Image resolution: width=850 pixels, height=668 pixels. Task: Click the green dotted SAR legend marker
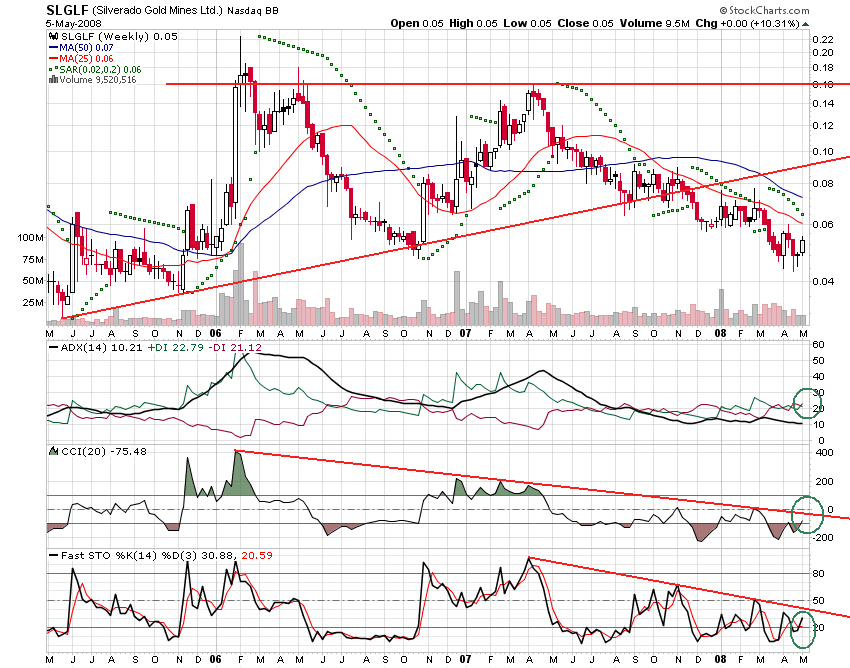54,69
